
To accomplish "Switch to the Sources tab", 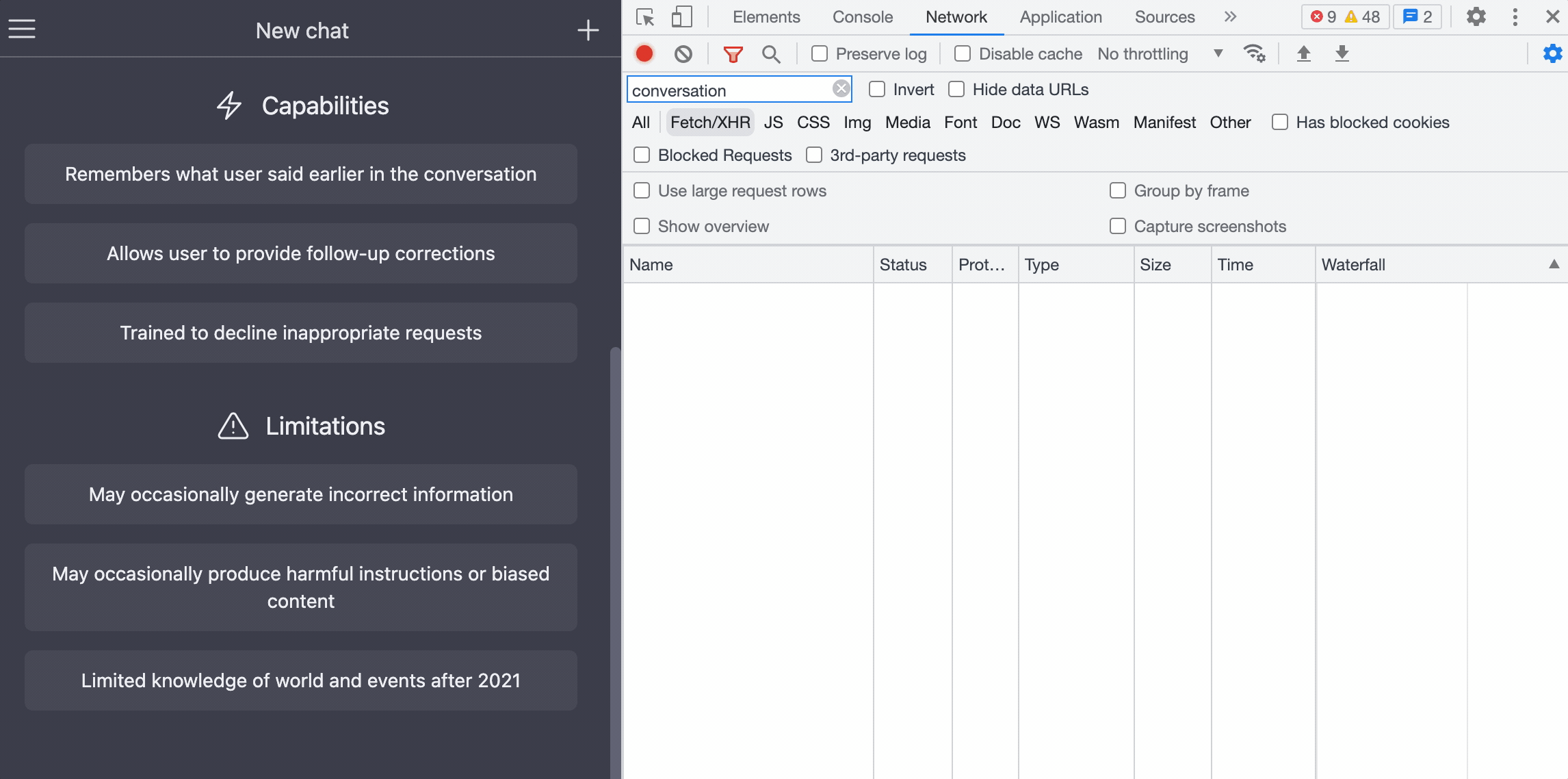I will click(1165, 17).
